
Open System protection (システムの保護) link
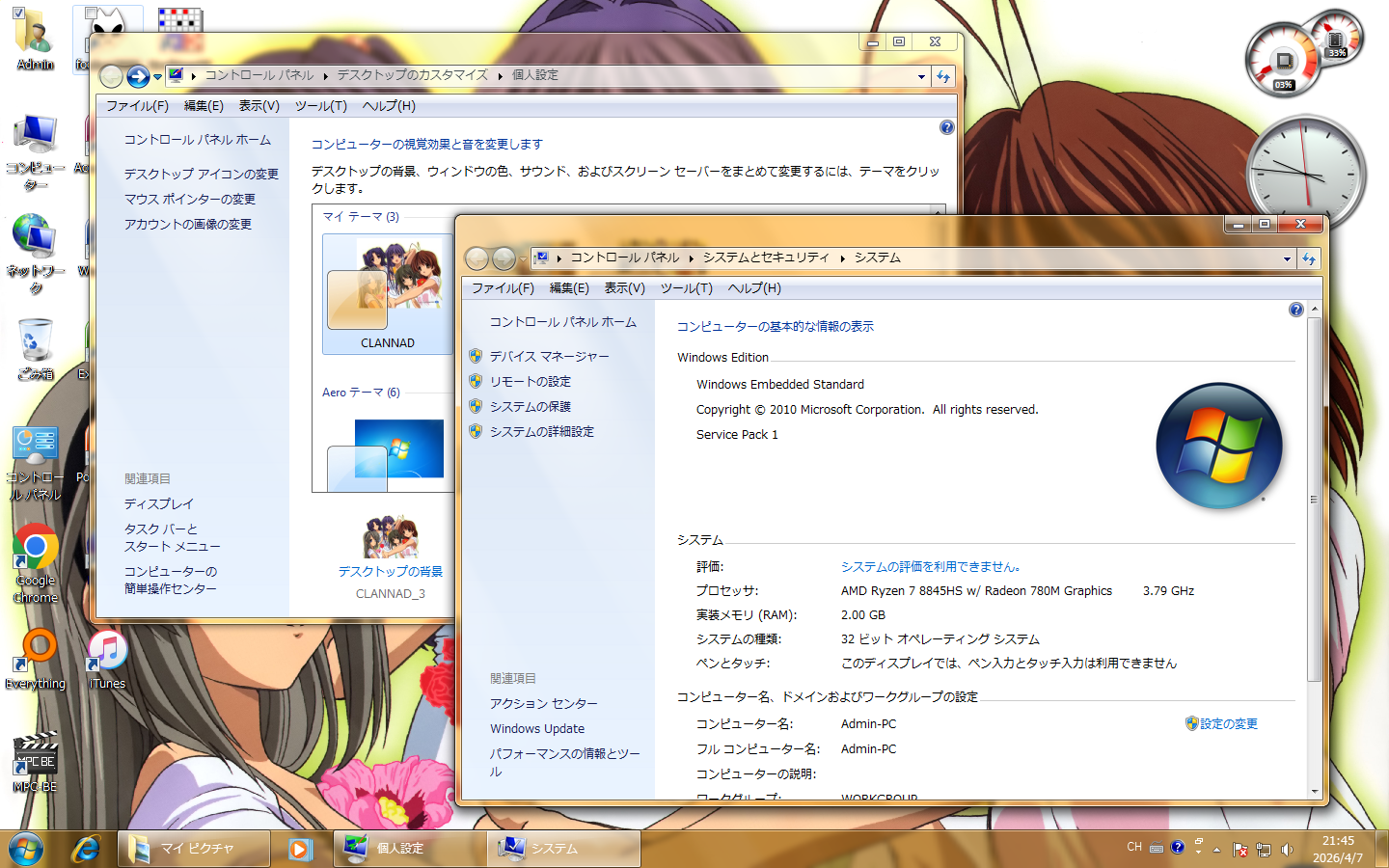tap(530, 406)
